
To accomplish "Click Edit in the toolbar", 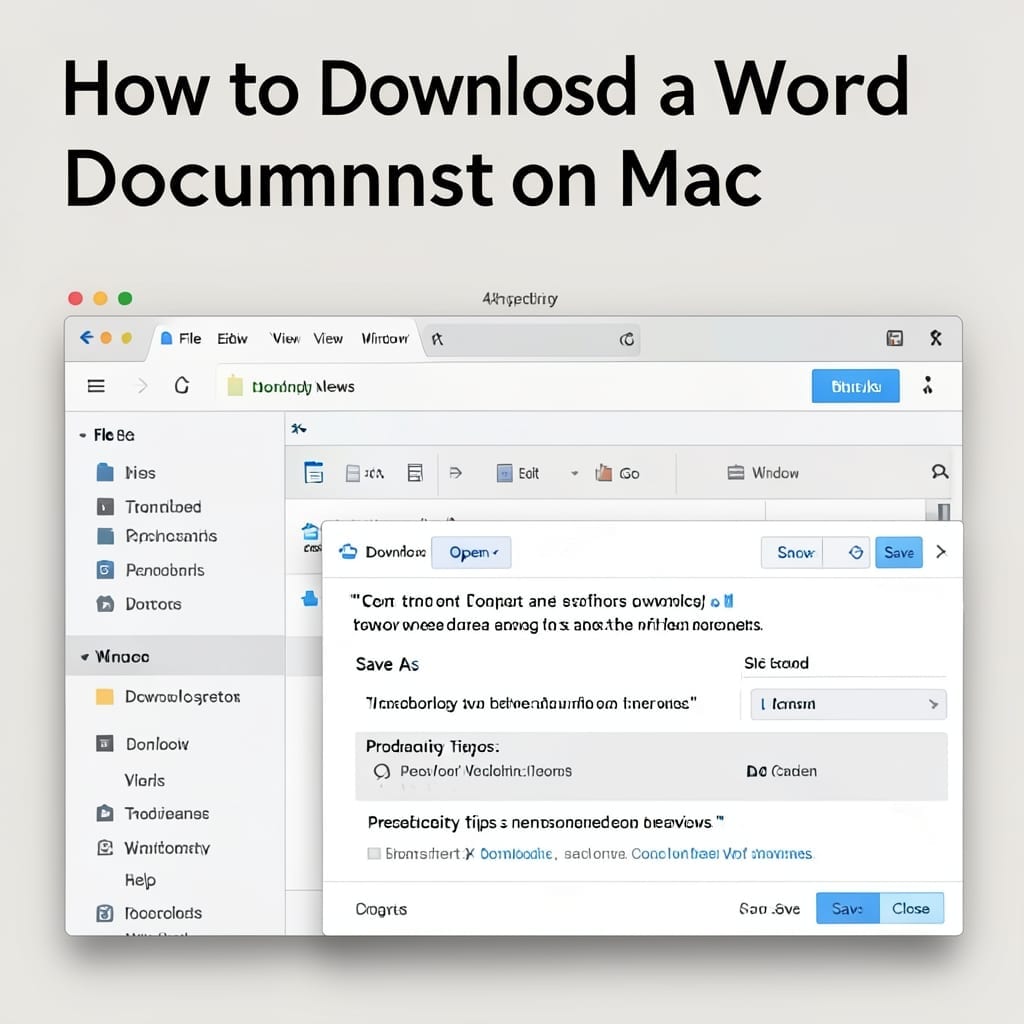I will [x=519, y=473].
